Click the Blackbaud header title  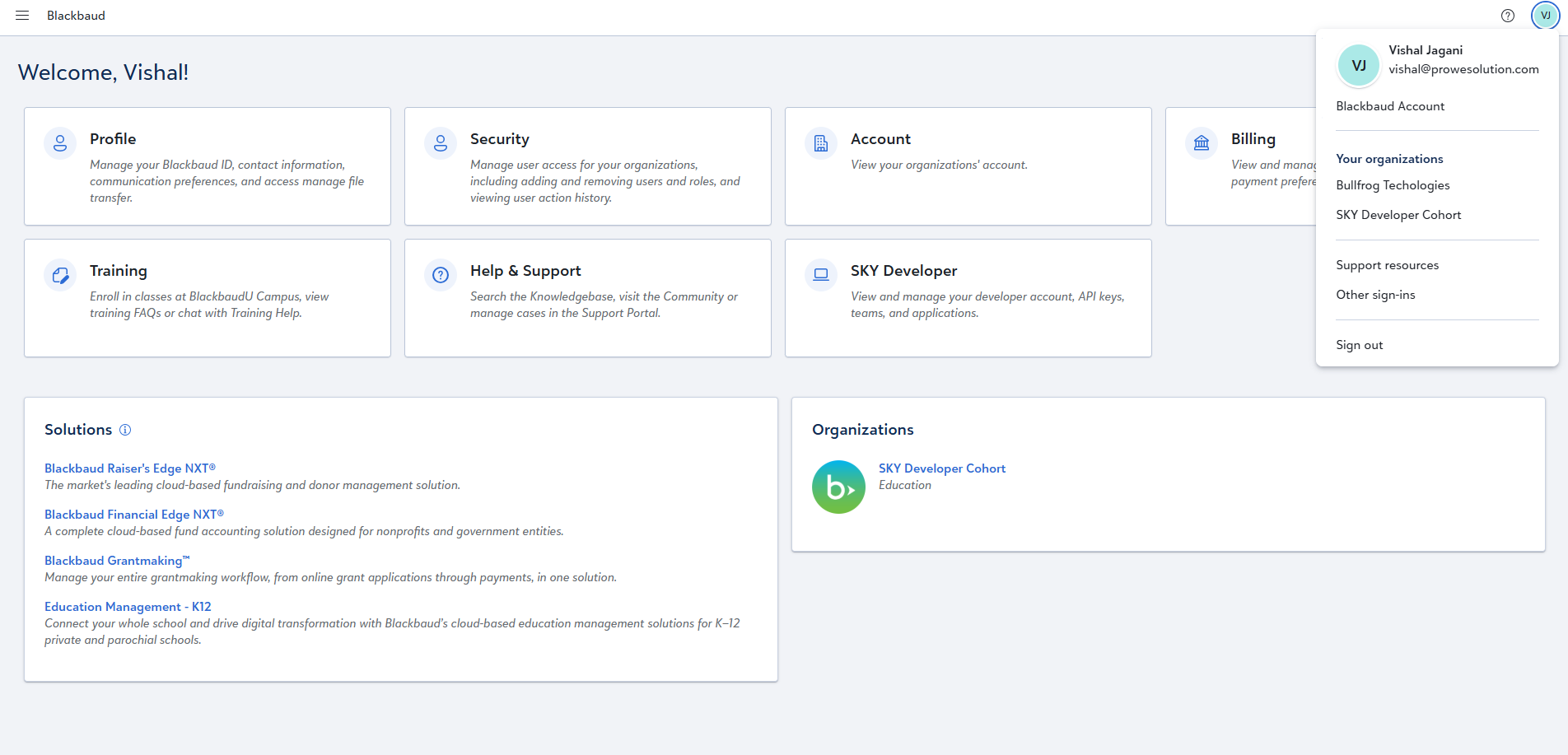76,16
